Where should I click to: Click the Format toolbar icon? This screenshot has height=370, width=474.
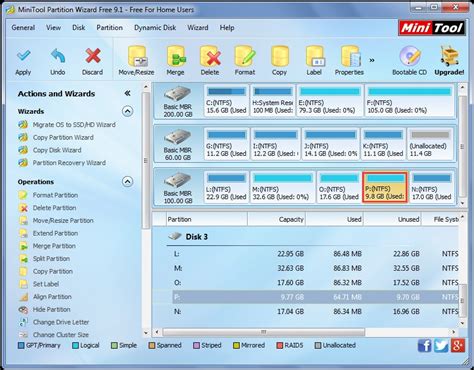pyautogui.click(x=245, y=56)
